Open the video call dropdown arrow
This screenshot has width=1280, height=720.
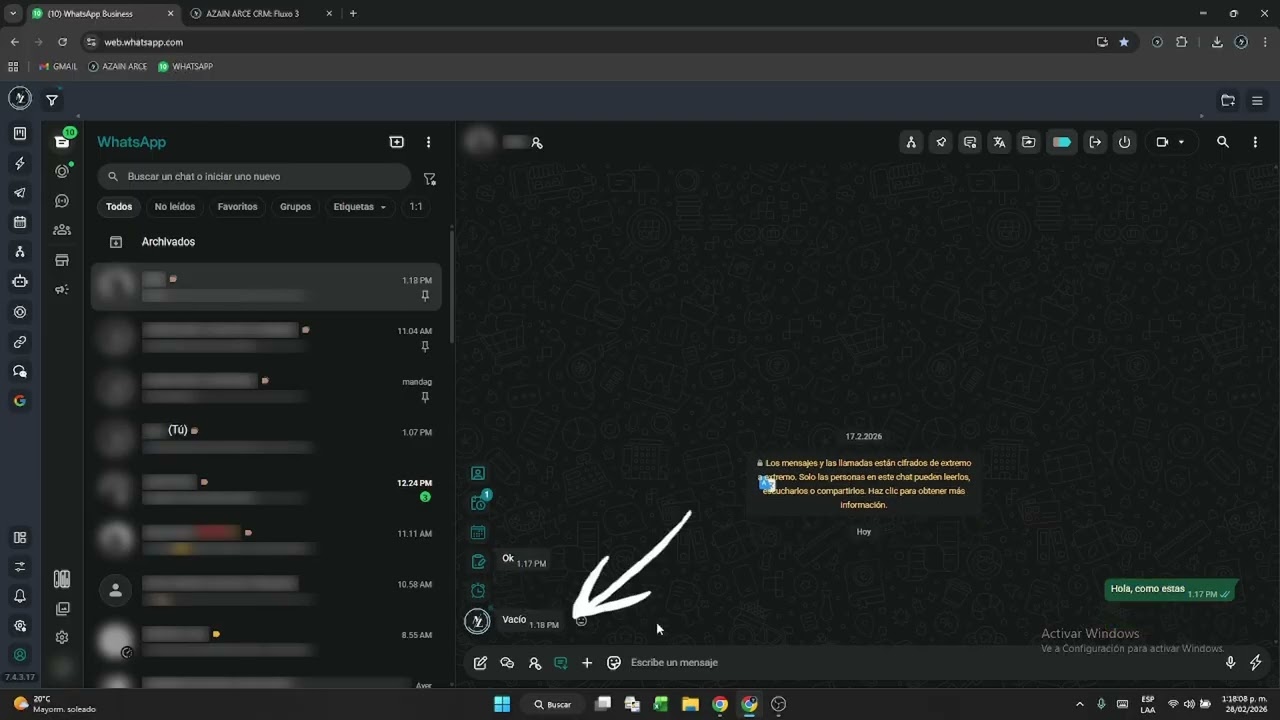coord(1181,142)
